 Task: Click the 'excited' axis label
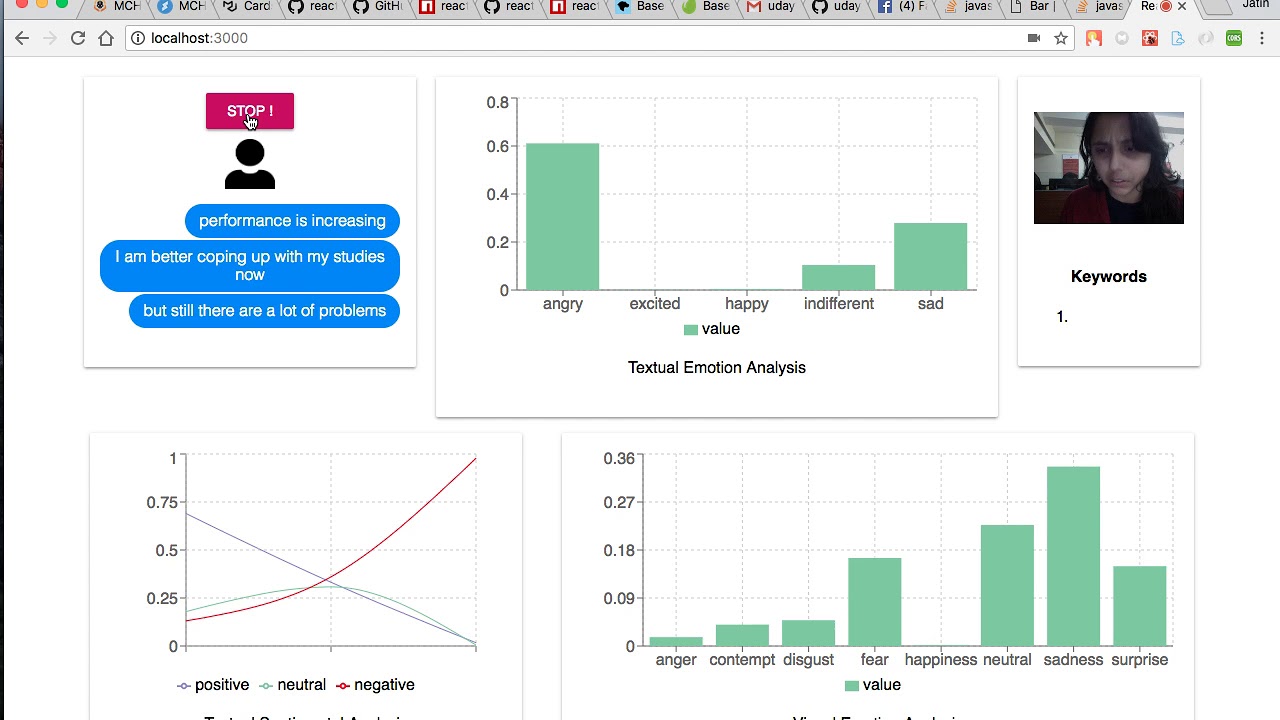click(x=655, y=304)
